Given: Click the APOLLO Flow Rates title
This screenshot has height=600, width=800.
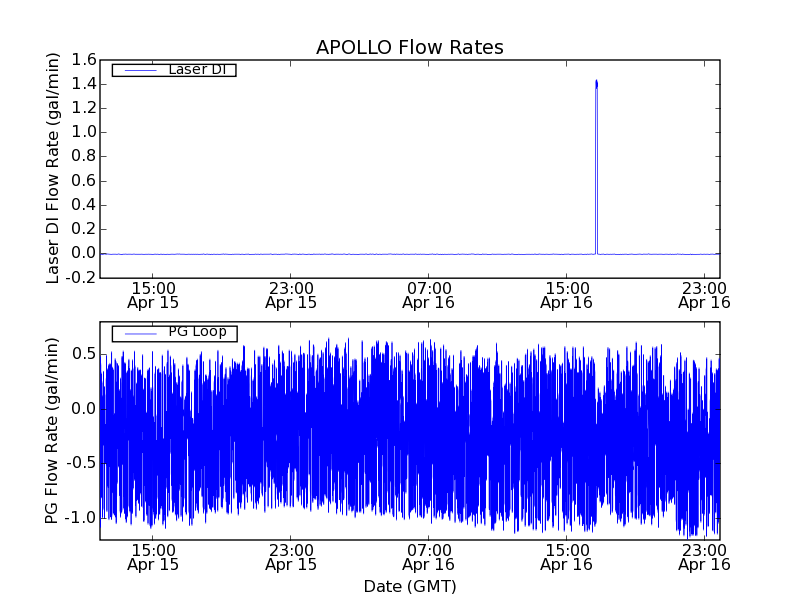Looking at the screenshot, I should click(x=410, y=47).
